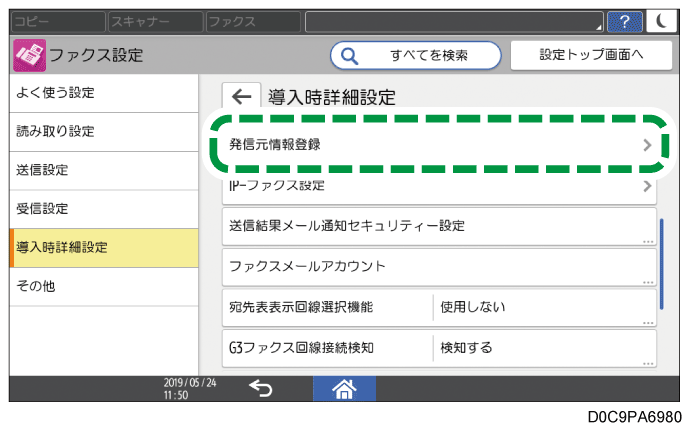The height and width of the screenshot is (427, 691).
Task: Tap the energy saver moon icon
Action: click(661, 21)
